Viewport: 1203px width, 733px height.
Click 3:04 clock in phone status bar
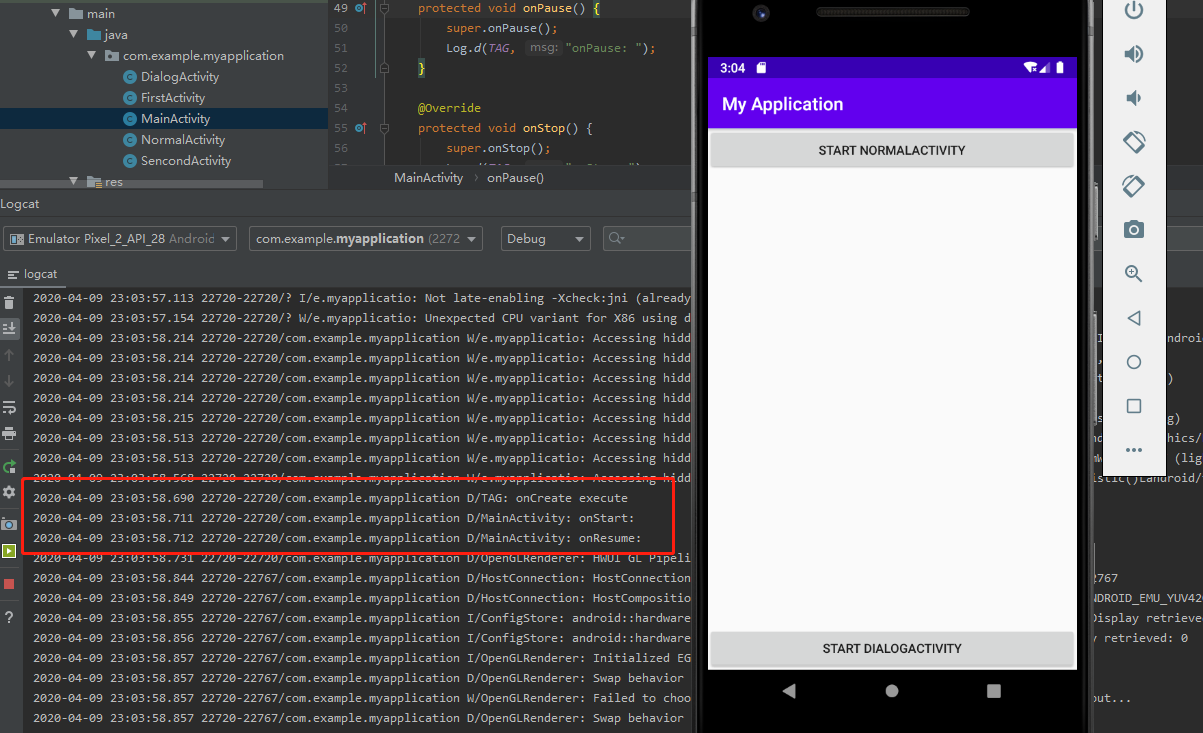pyautogui.click(x=733, y=68)
